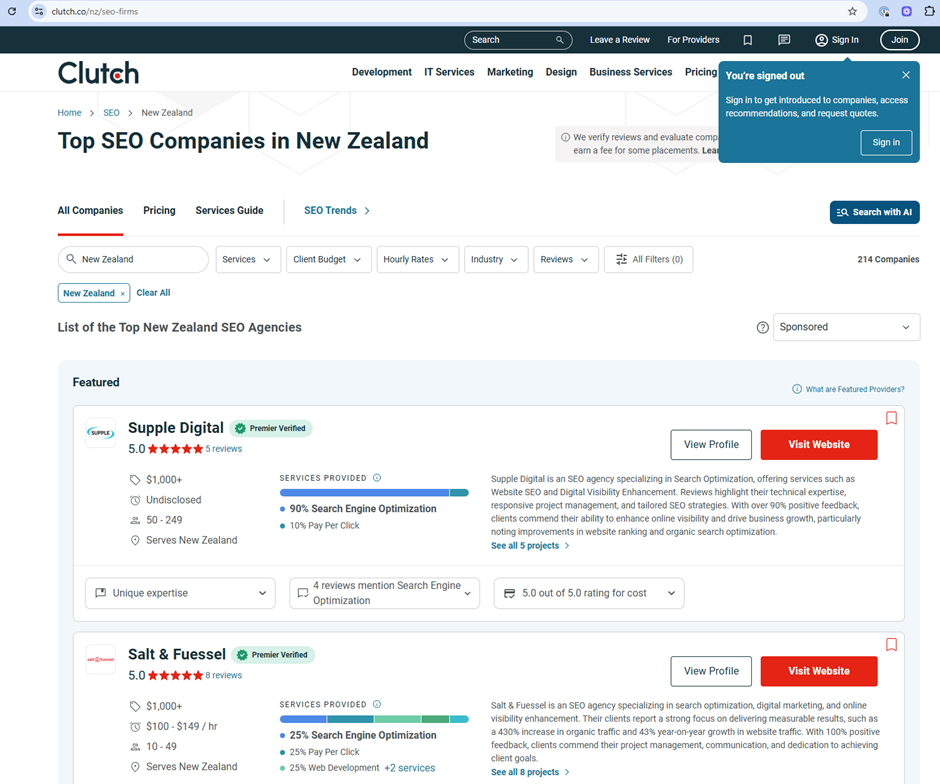This screenshot has height=784, width=940.
Task: Click See all 5 projects link
Action: click(x=530, y=546)
